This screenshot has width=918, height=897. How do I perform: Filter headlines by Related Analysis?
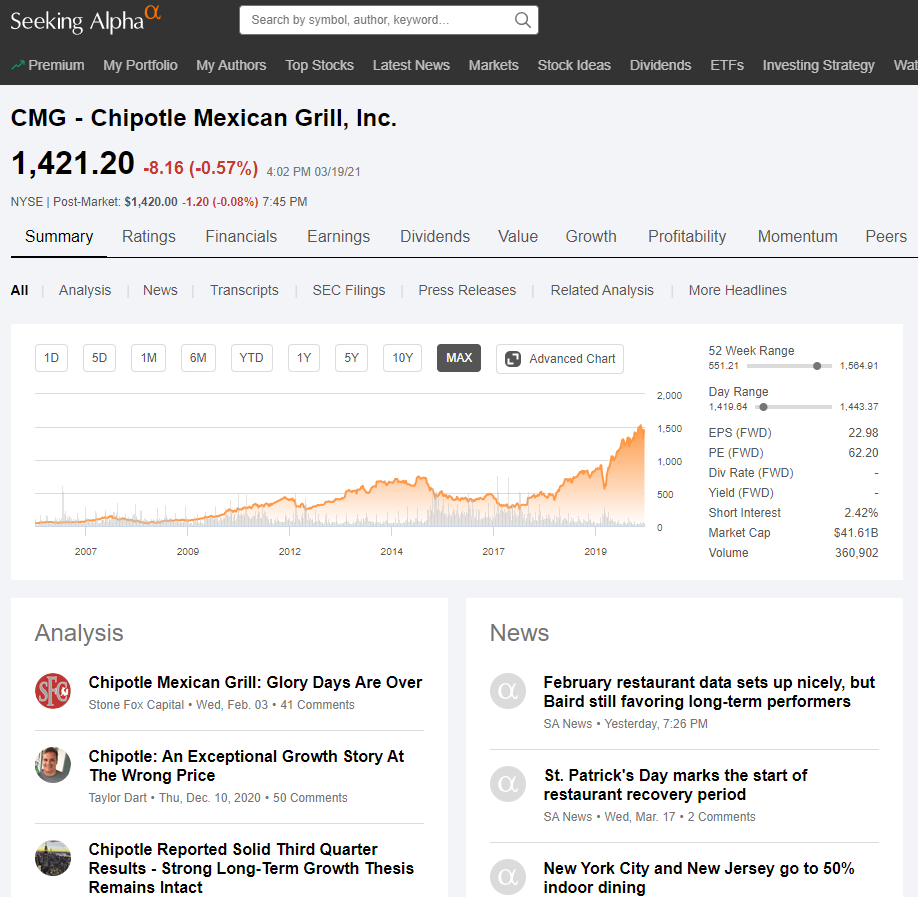602,290
